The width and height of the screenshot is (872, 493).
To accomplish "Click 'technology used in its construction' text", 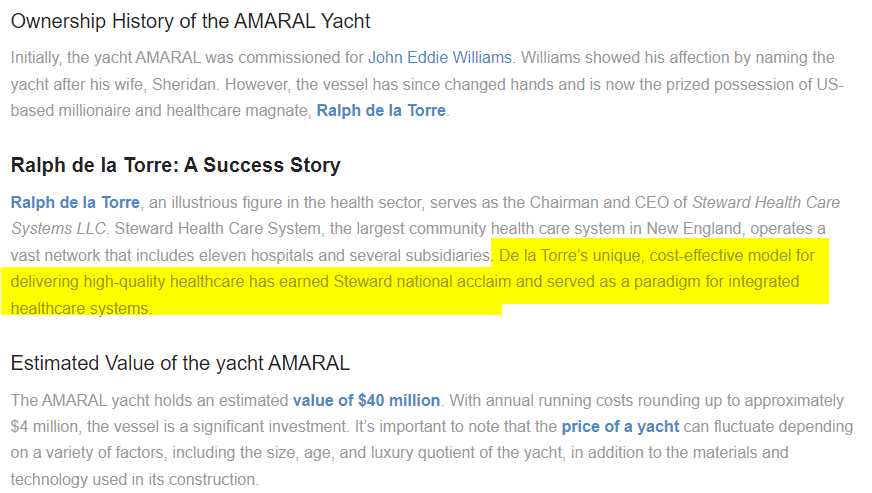I will coord(134,479).
